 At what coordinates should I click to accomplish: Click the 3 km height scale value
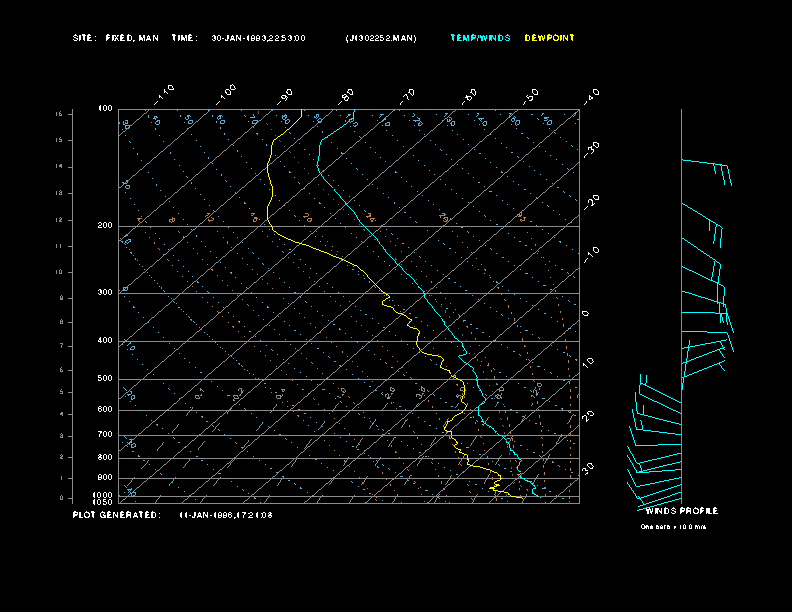(x=61, y=435)
